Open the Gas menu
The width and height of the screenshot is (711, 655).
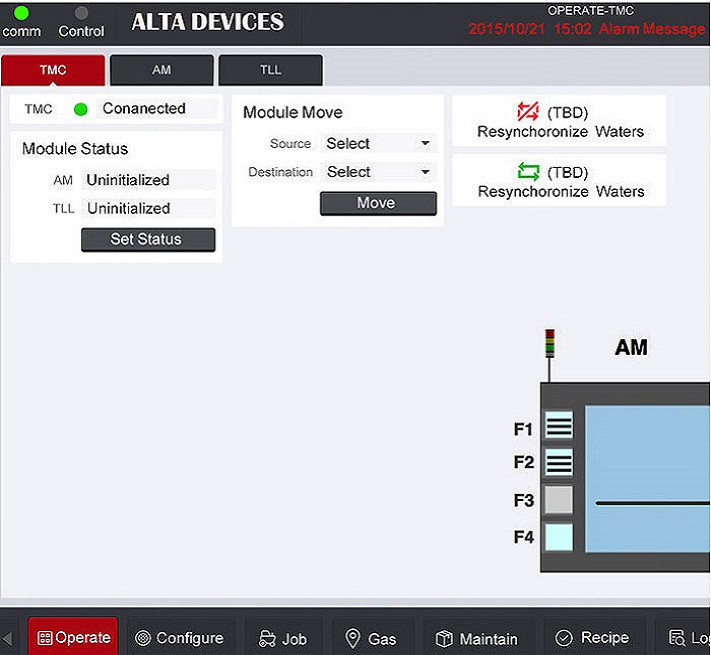click(372, 637)
